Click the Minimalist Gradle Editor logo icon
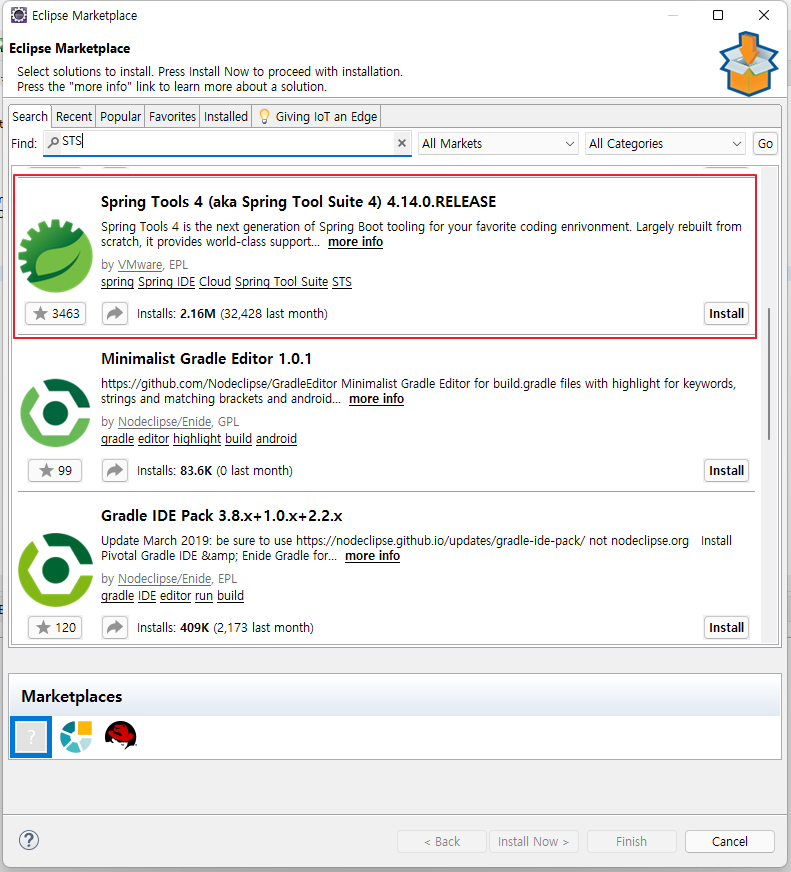The image size is (791, 872). click(55, 413)
